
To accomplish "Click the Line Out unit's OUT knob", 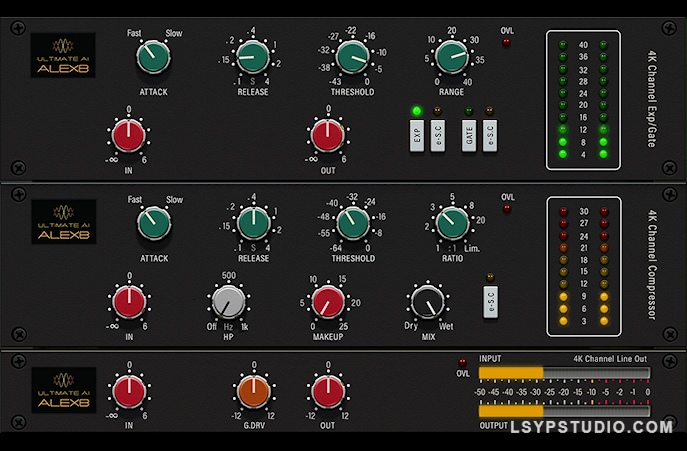I will click(327, 391).
